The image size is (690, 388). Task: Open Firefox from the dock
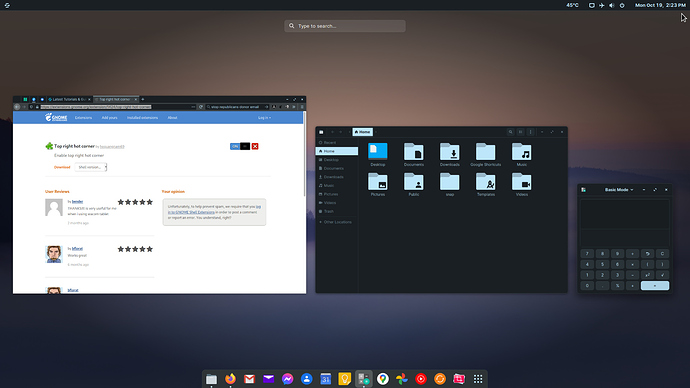pos(230,379)
